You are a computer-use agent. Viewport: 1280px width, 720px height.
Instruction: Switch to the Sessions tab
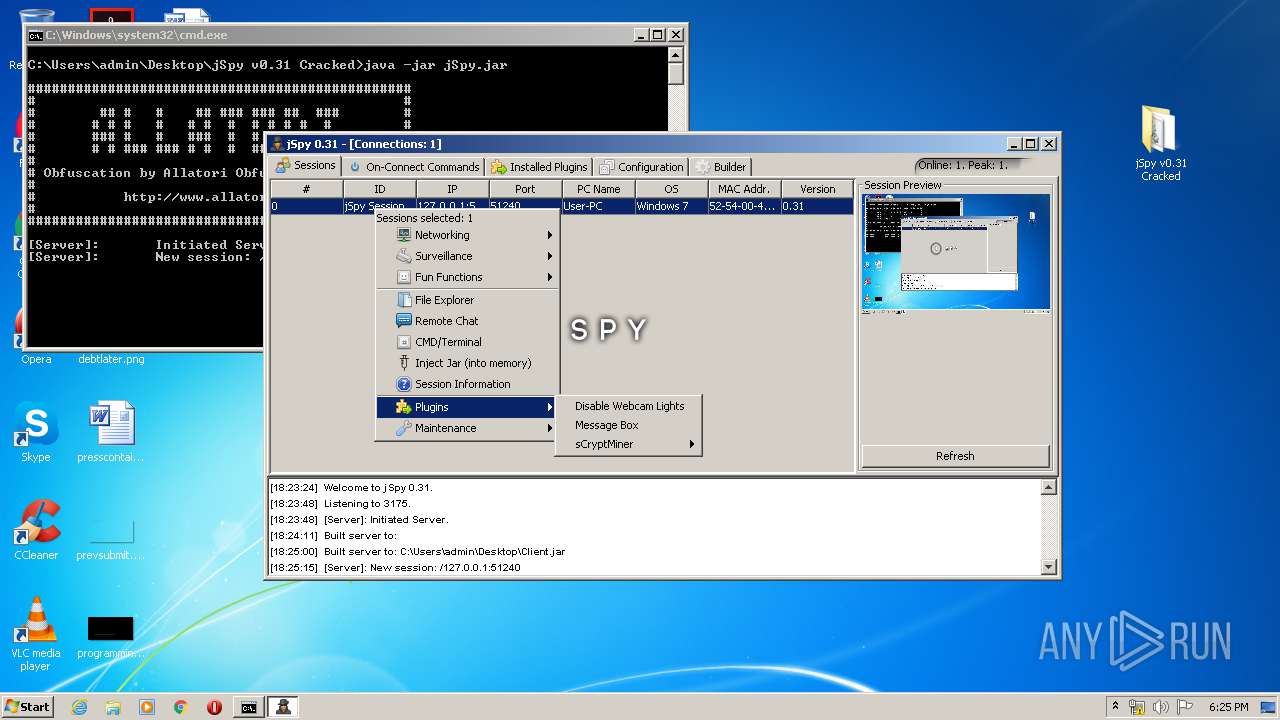pos(306,166)
